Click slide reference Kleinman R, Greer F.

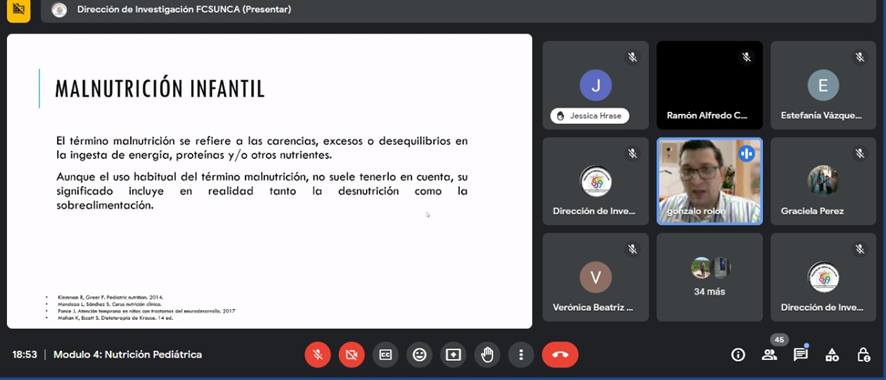pos(111,297)
